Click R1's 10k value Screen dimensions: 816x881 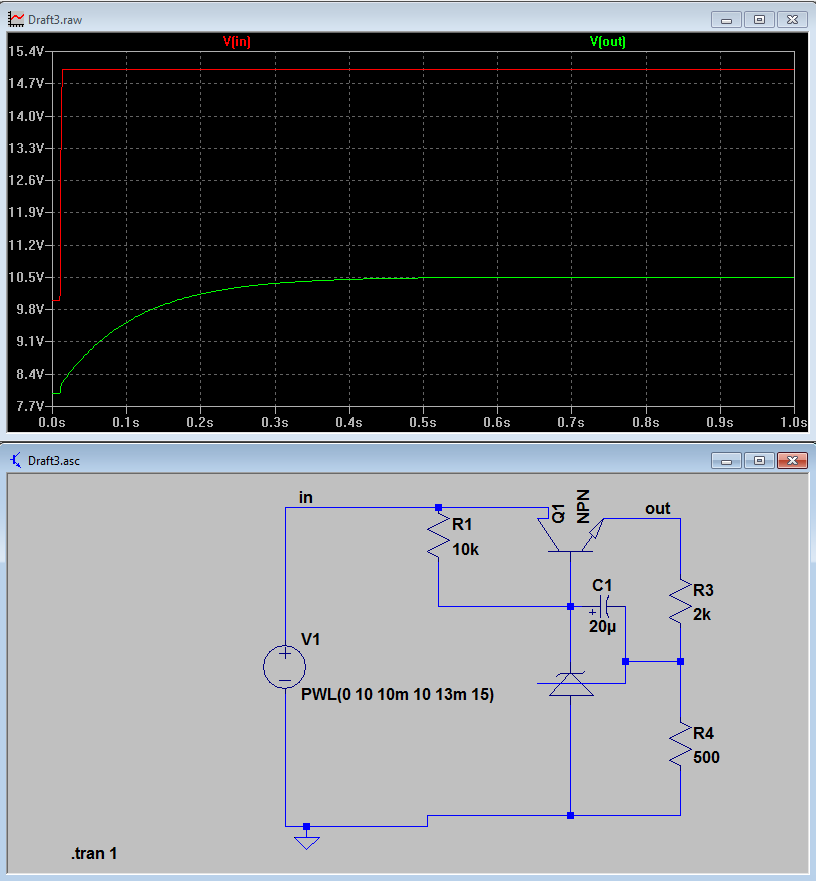coord(465,550)
